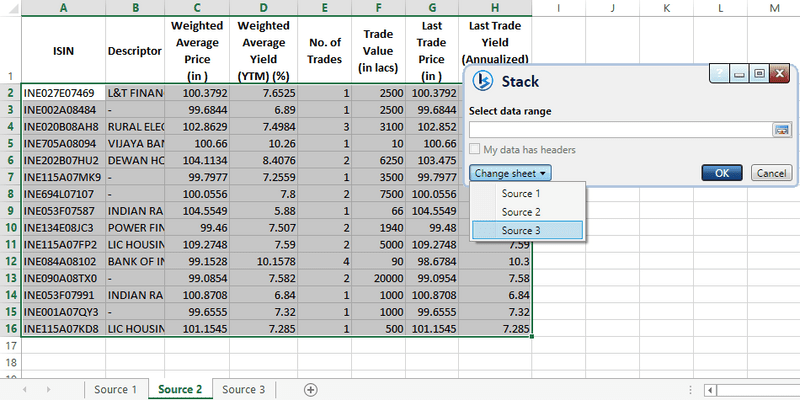Click weighted price cell 102.8629

tap(197, 127)
